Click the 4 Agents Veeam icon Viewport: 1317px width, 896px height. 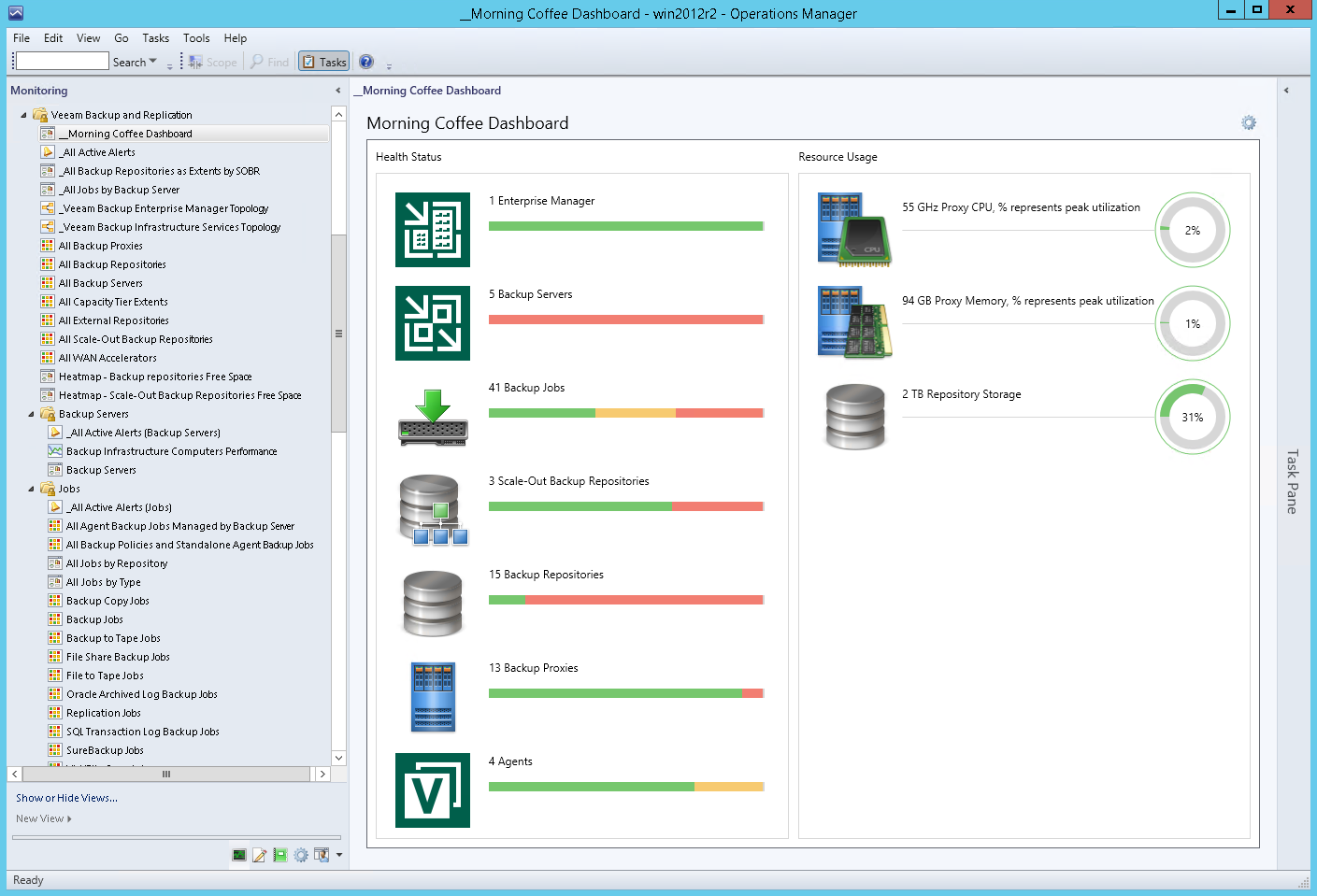coord(433,790)
